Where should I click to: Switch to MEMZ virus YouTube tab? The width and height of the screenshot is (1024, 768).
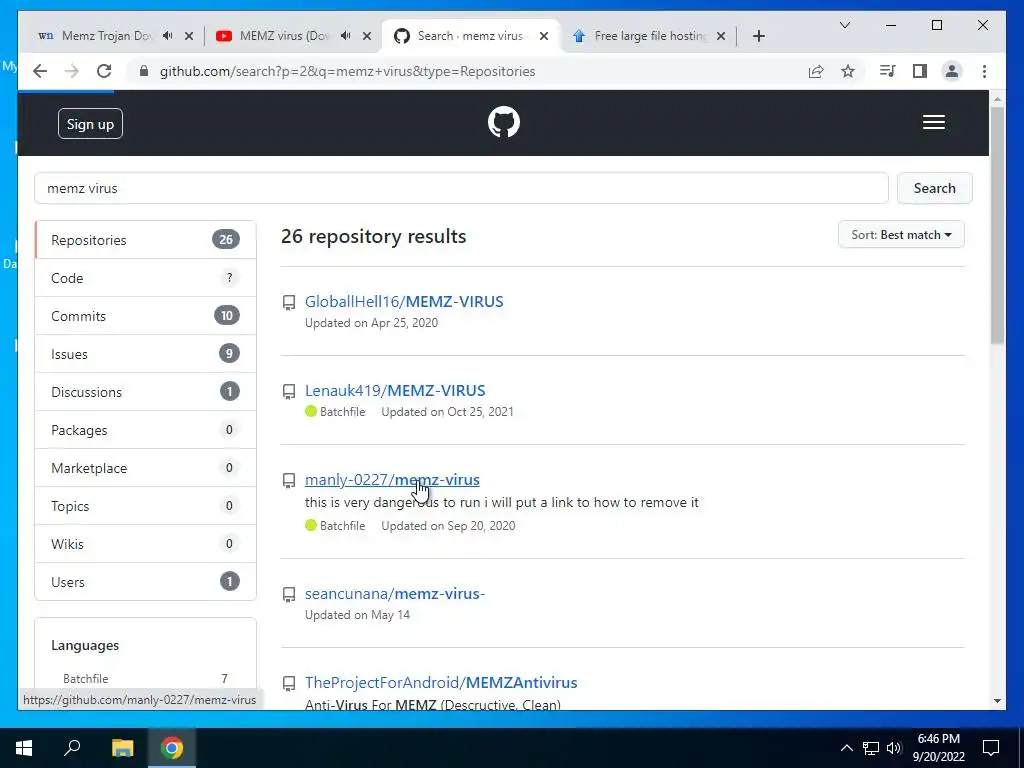point(285,36)
